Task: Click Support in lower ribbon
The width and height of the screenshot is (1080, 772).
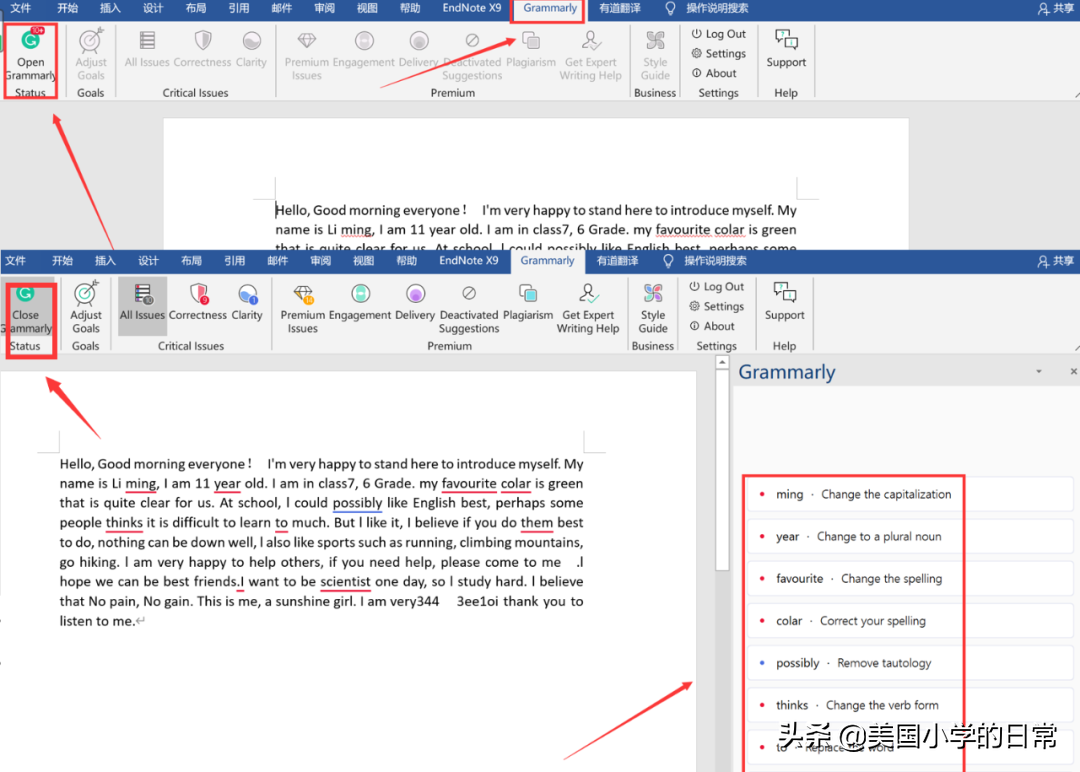Action: coord(785,302)
